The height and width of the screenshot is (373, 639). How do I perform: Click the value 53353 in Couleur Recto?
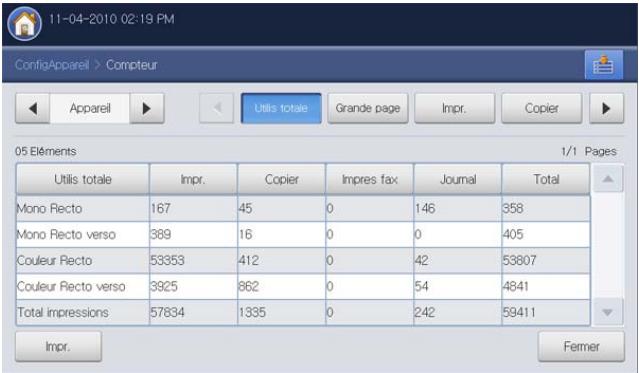point(167,260)
